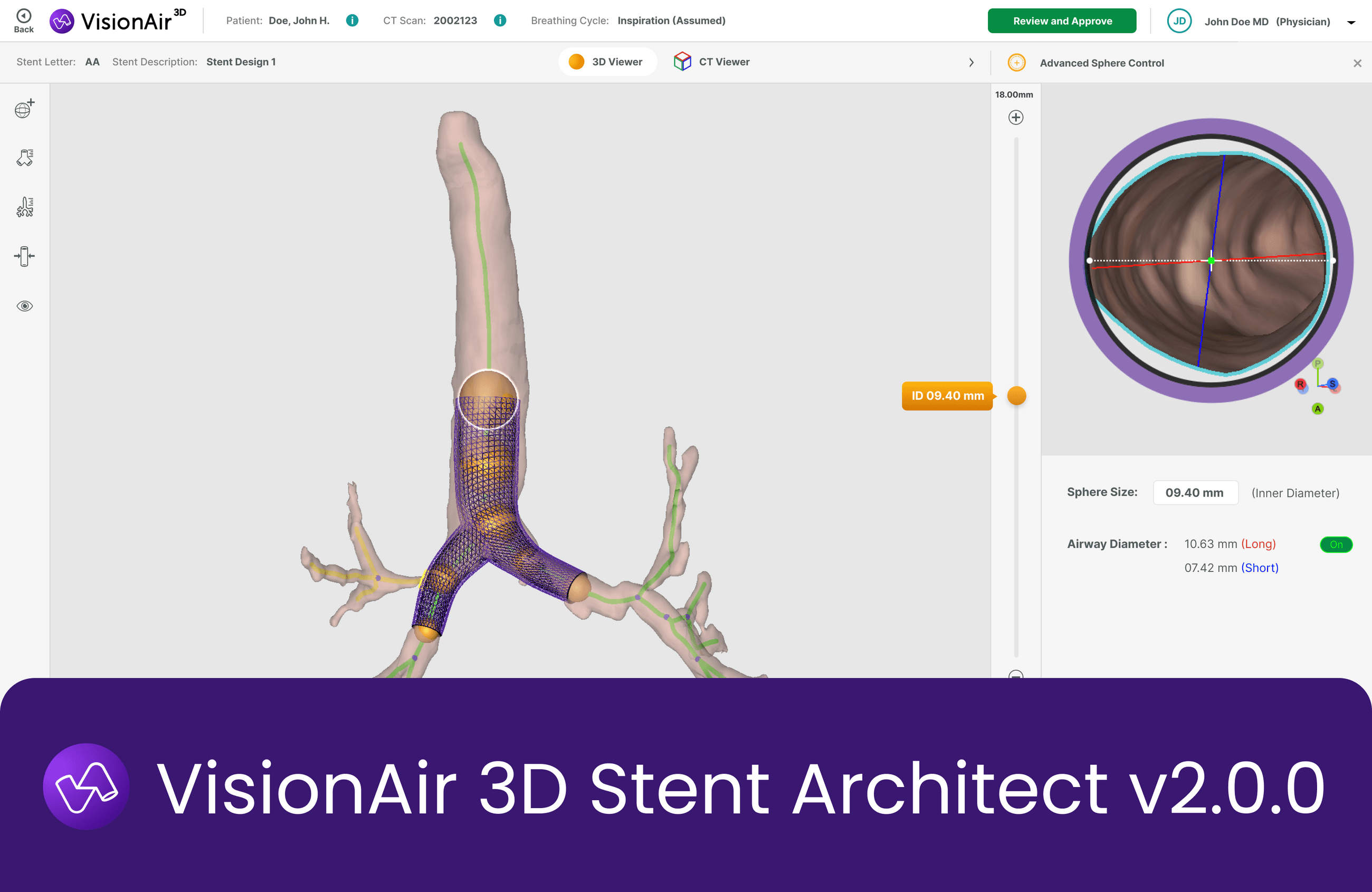Select the 3D Viewer tab
The width and height of the screenshot is (1372, 892).
click(607, 61)
